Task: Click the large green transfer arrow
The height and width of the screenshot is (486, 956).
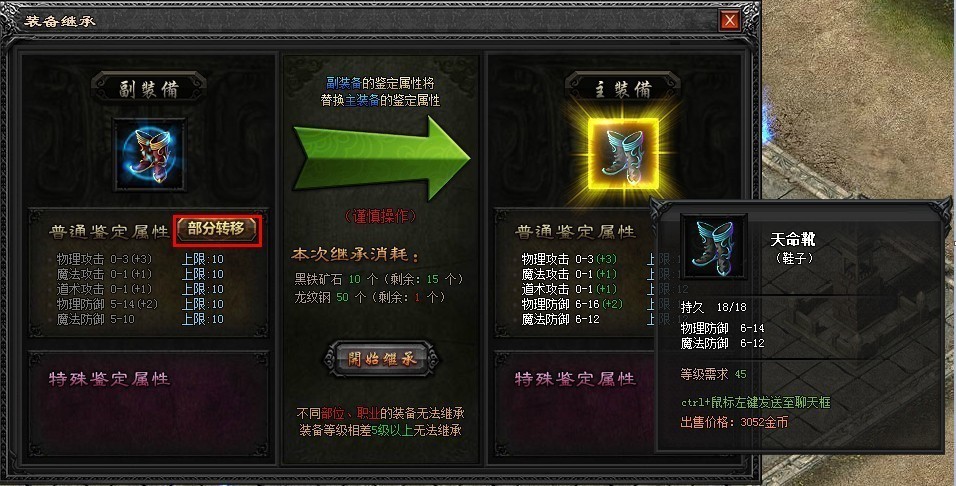Action: pos(382,158)
